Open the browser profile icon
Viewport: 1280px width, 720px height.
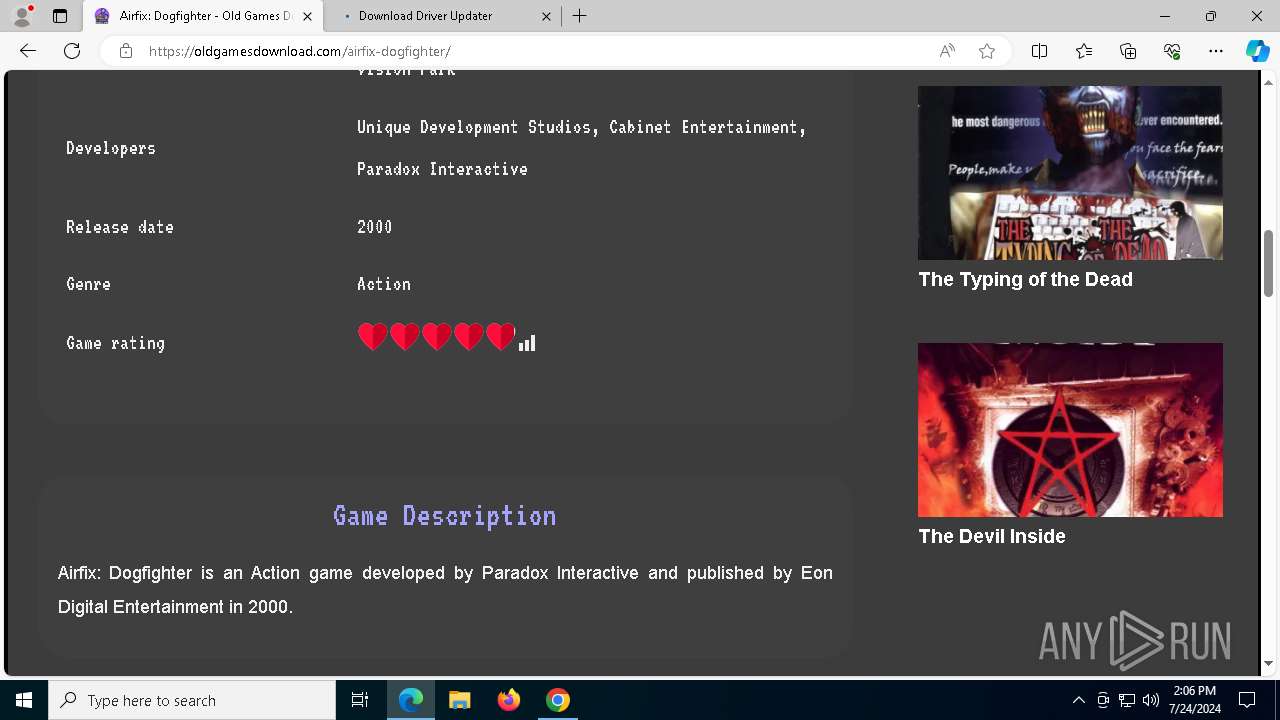(22, 16)
